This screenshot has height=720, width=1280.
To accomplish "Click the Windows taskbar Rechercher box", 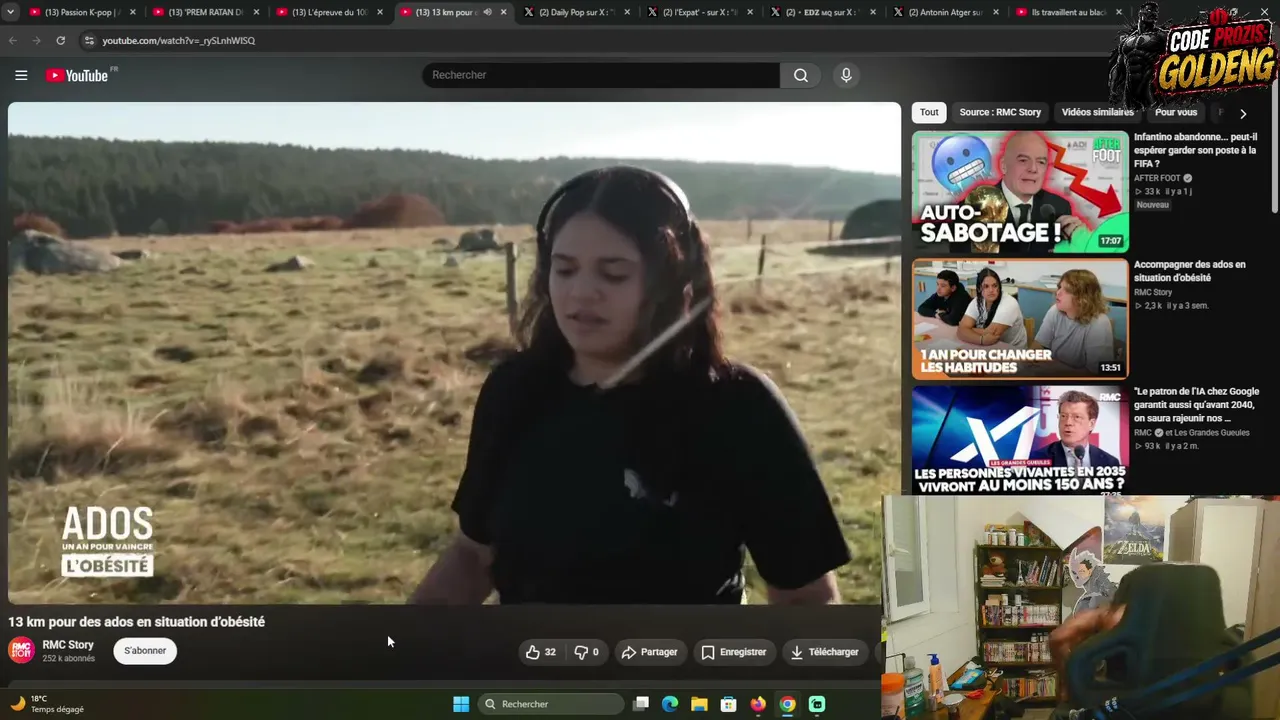I will [550, 704].
